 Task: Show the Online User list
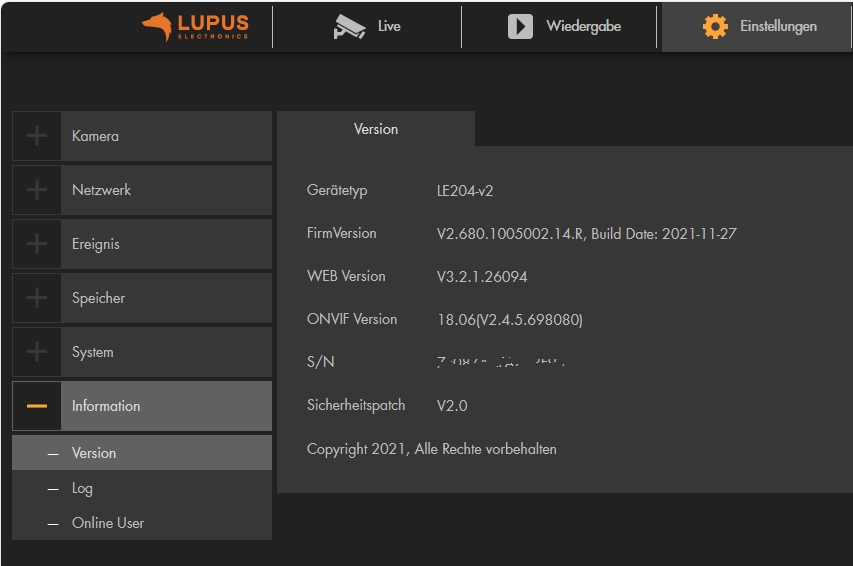point(108,523)
